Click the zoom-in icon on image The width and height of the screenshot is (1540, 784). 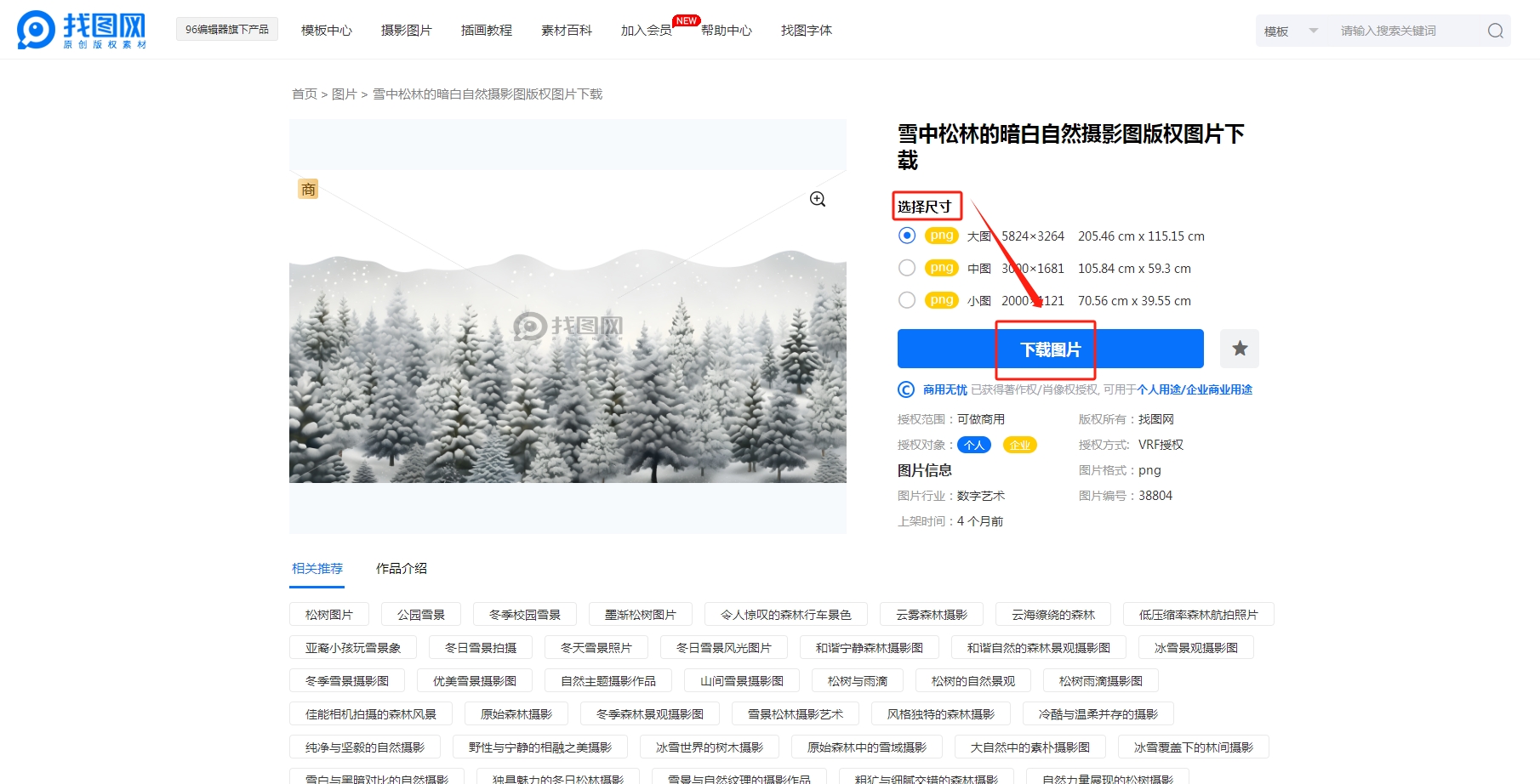818,199
